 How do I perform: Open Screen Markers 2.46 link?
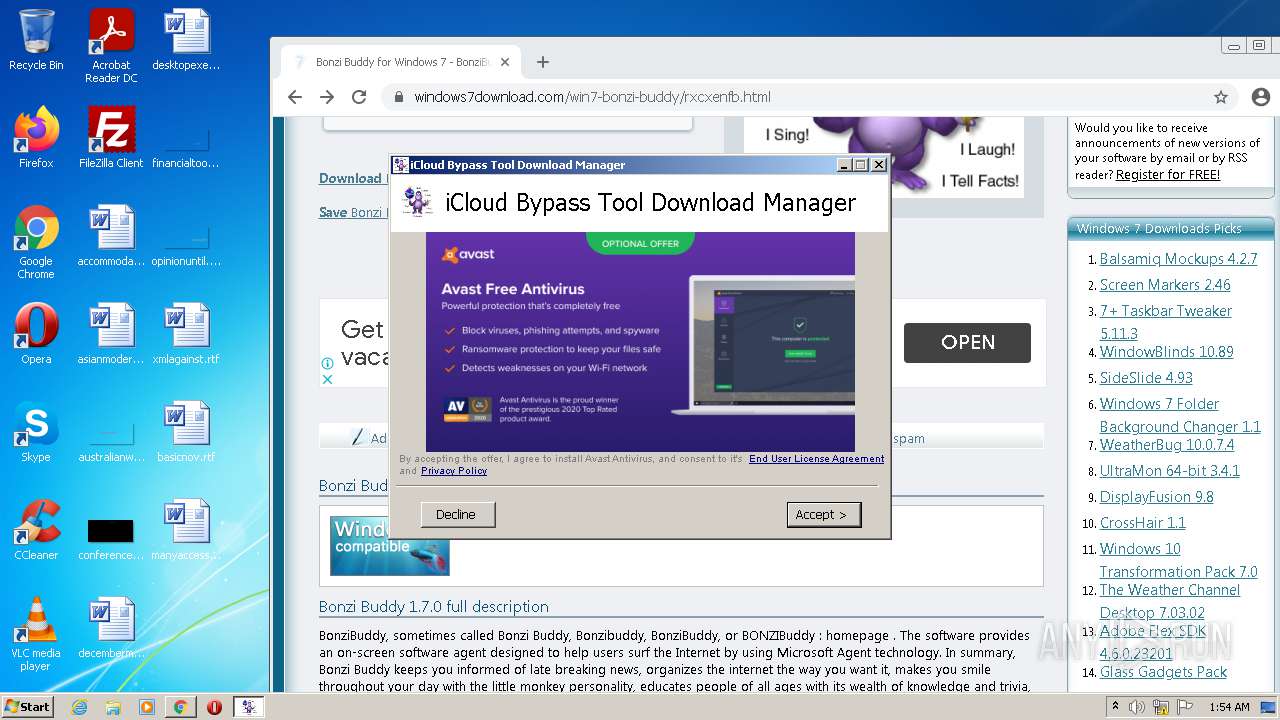pos(1165,285)
